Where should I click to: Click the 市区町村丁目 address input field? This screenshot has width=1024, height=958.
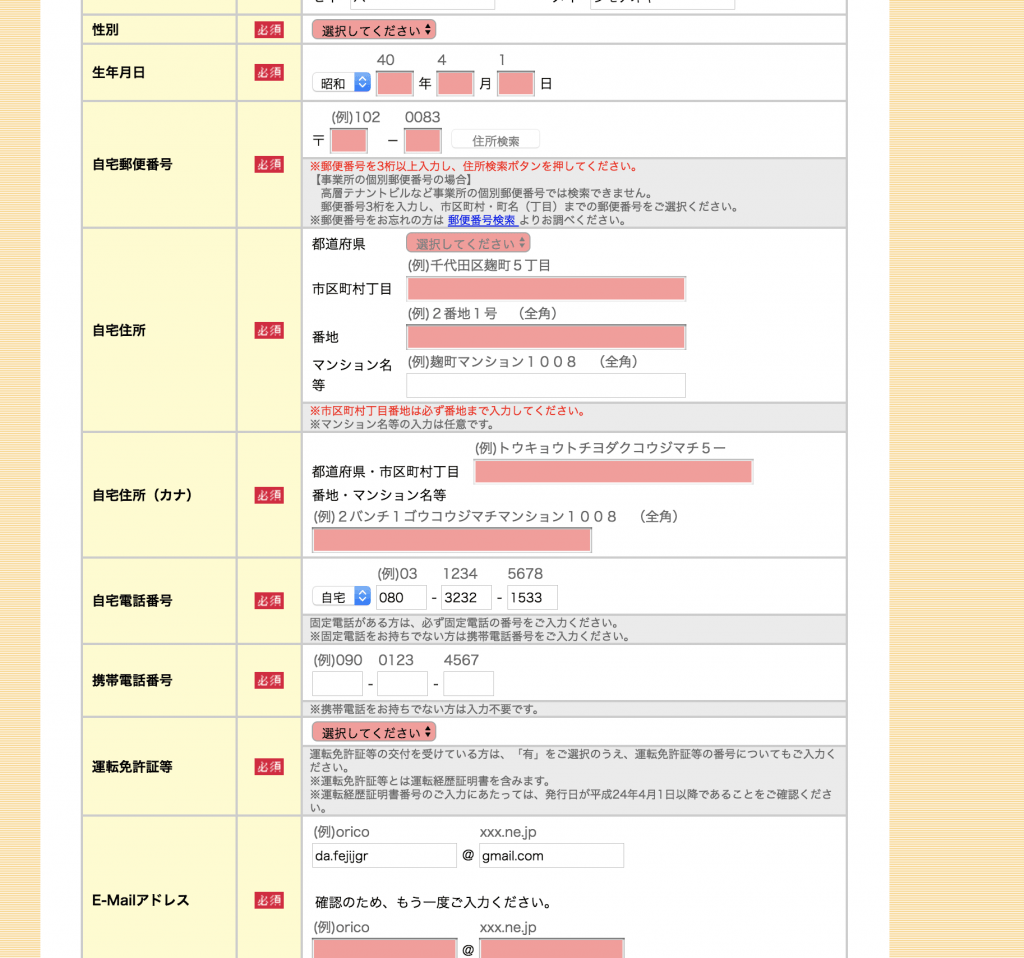click(x=545, y=288)
